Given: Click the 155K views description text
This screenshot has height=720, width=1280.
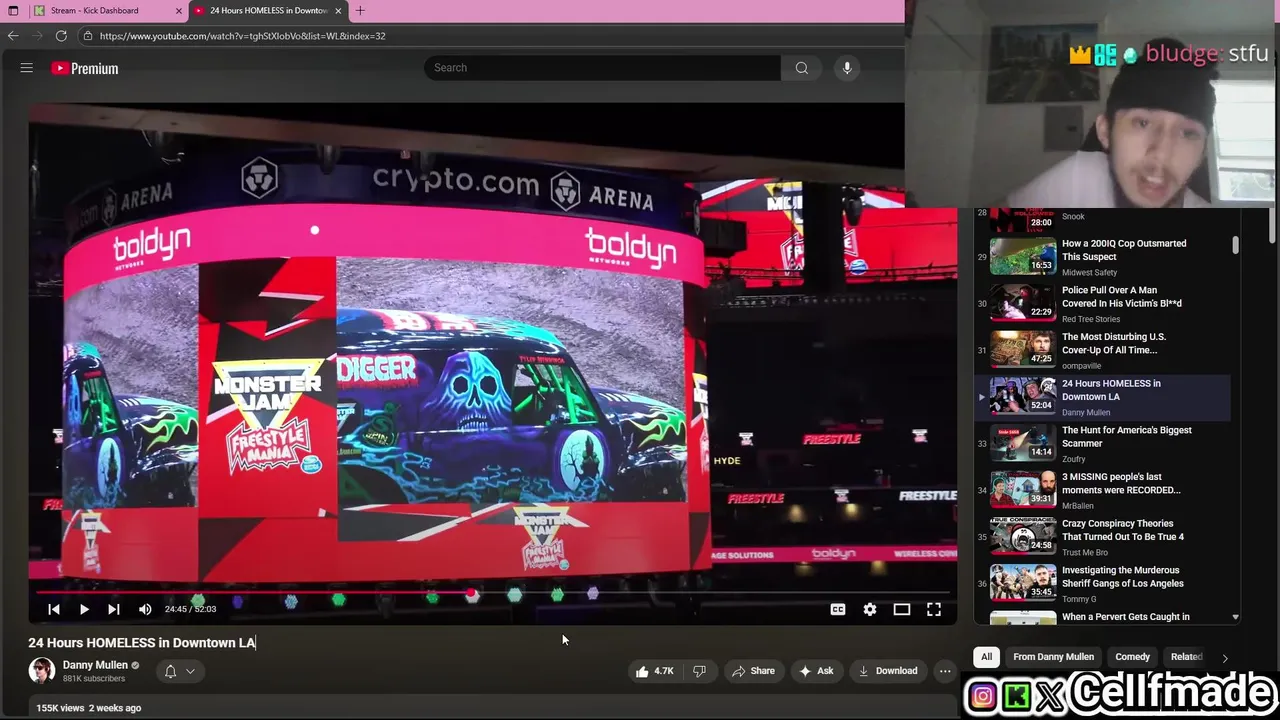Looking at the screenshot, I should click(89, 708).
